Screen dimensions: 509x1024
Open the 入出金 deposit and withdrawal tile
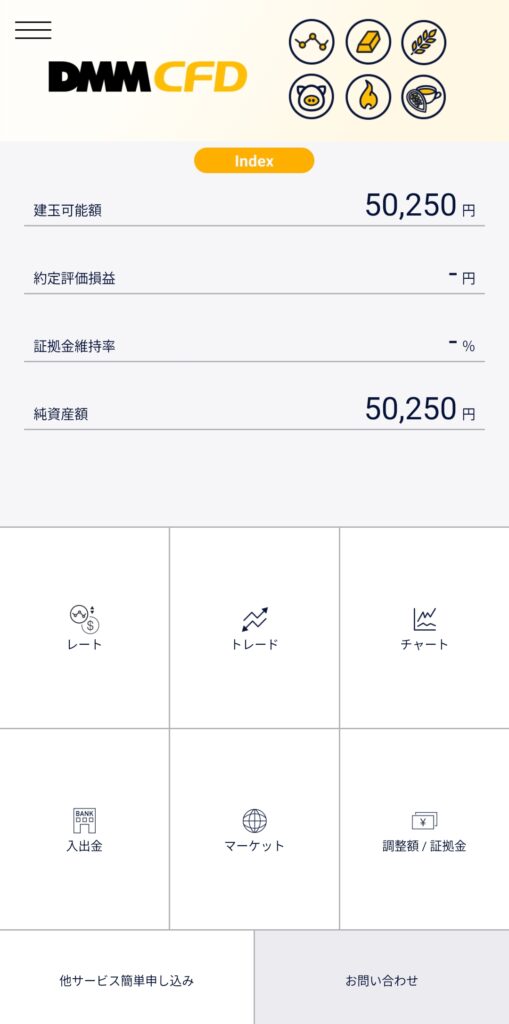[x=84, y=829]
